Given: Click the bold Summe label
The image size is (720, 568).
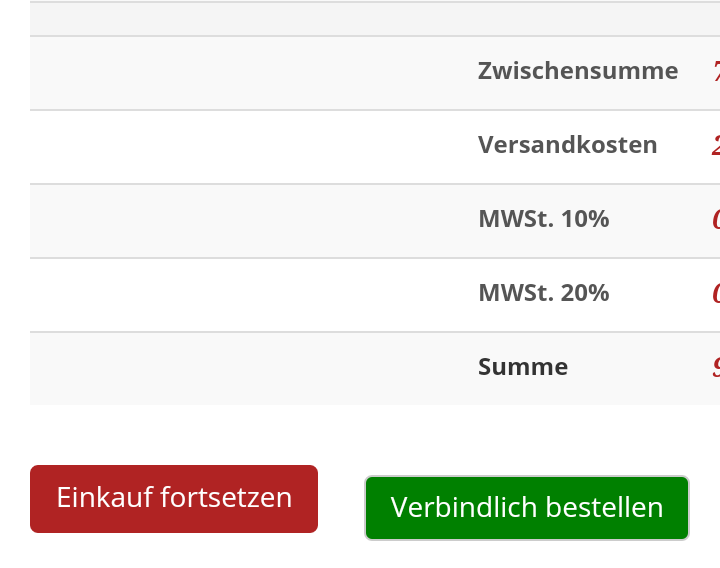Looking at the screenshot, I should [x=523, y=367].
